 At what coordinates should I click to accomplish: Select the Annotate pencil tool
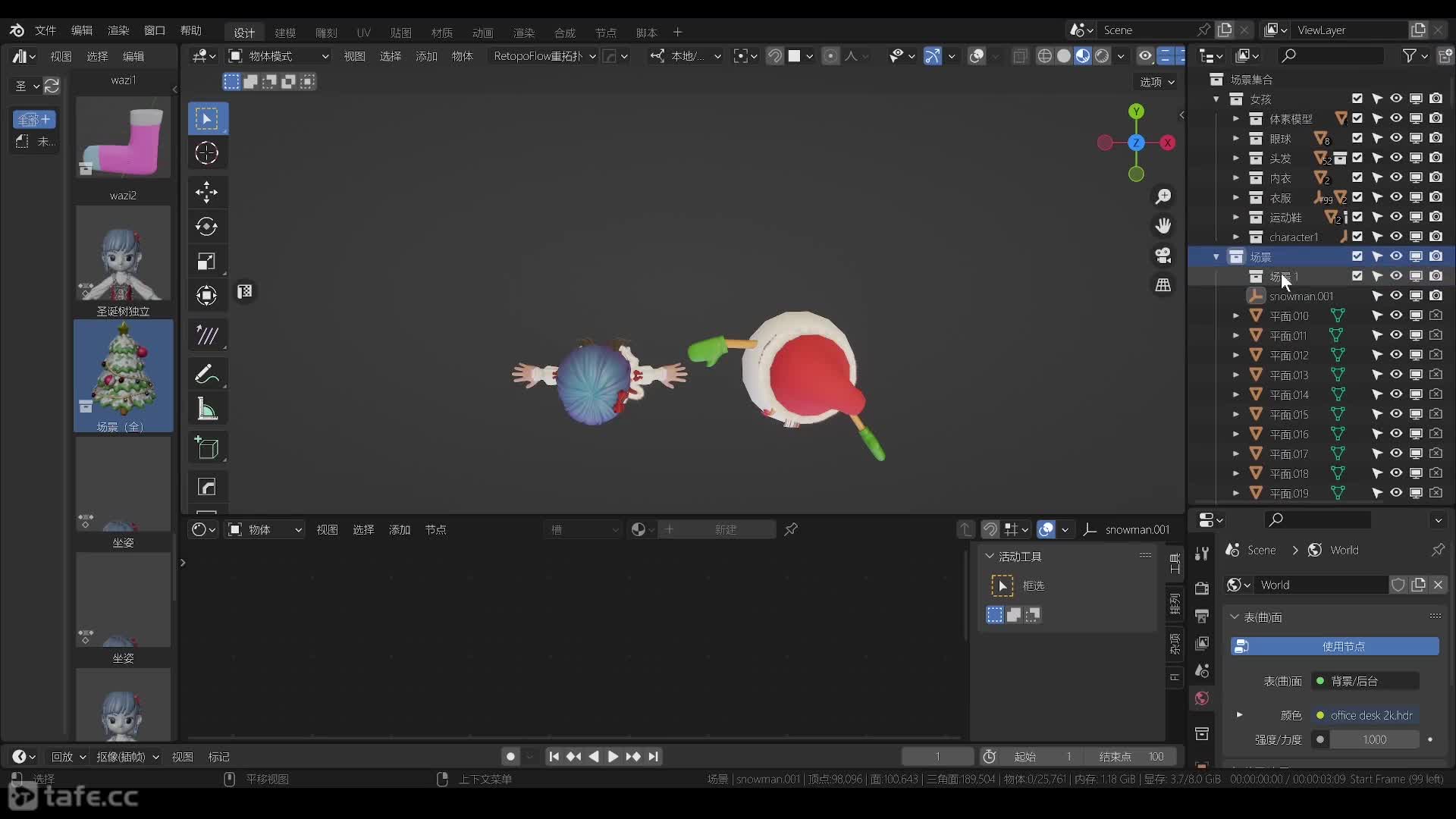point(207,375)
